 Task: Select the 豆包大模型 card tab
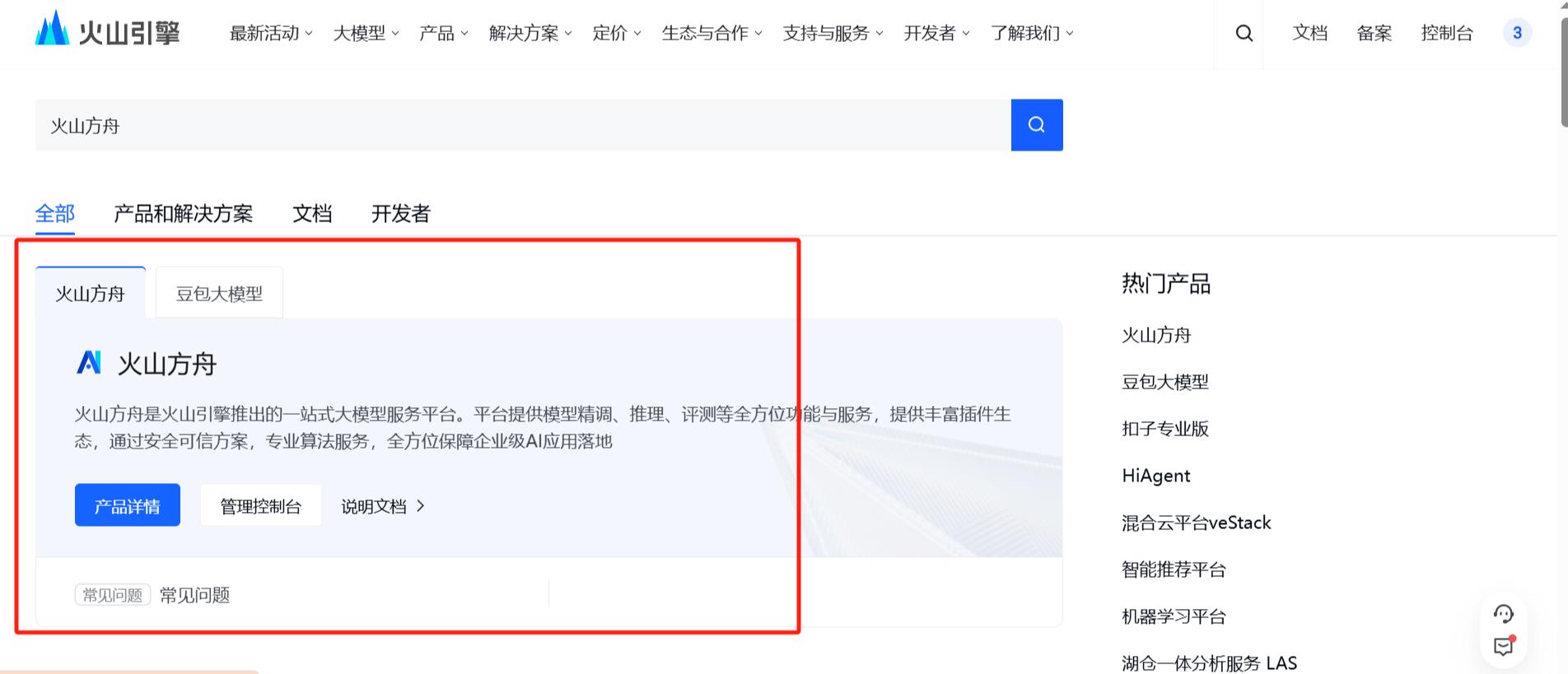[219, 294]
